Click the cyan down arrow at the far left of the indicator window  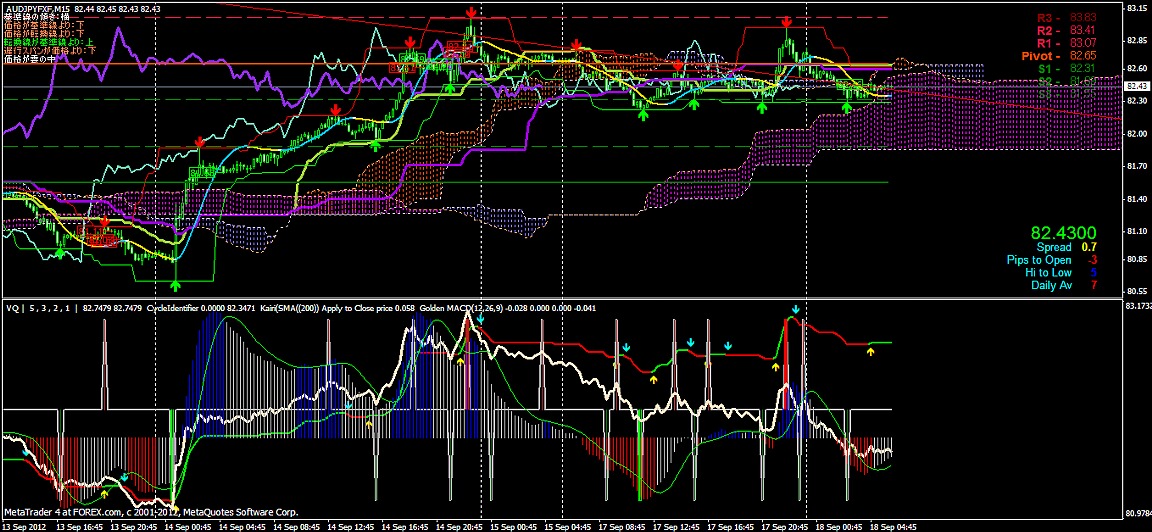[x=26, y=451]
